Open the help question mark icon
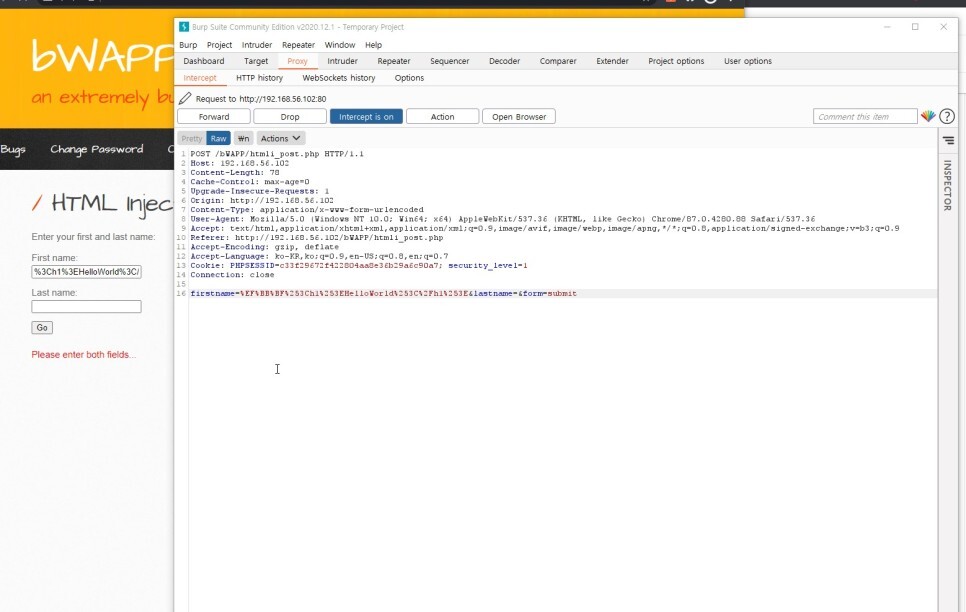Image resolution: width=966 pixels, height=612 pixels. [x=947, y=116]
